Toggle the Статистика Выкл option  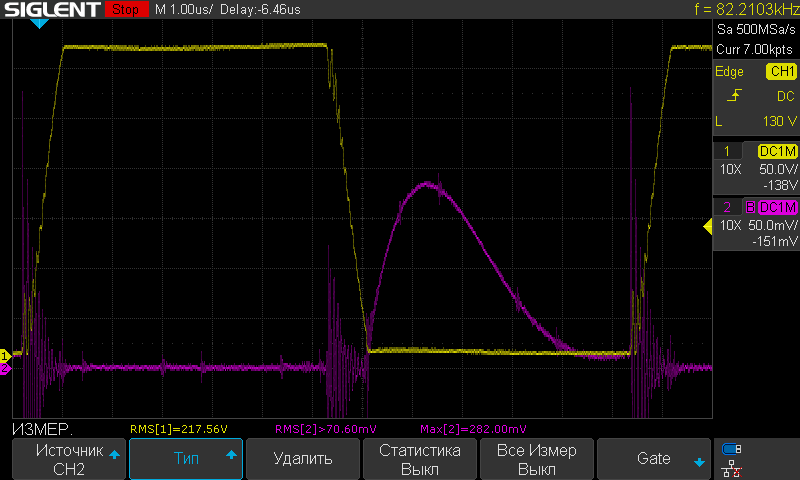coord(419,459)
